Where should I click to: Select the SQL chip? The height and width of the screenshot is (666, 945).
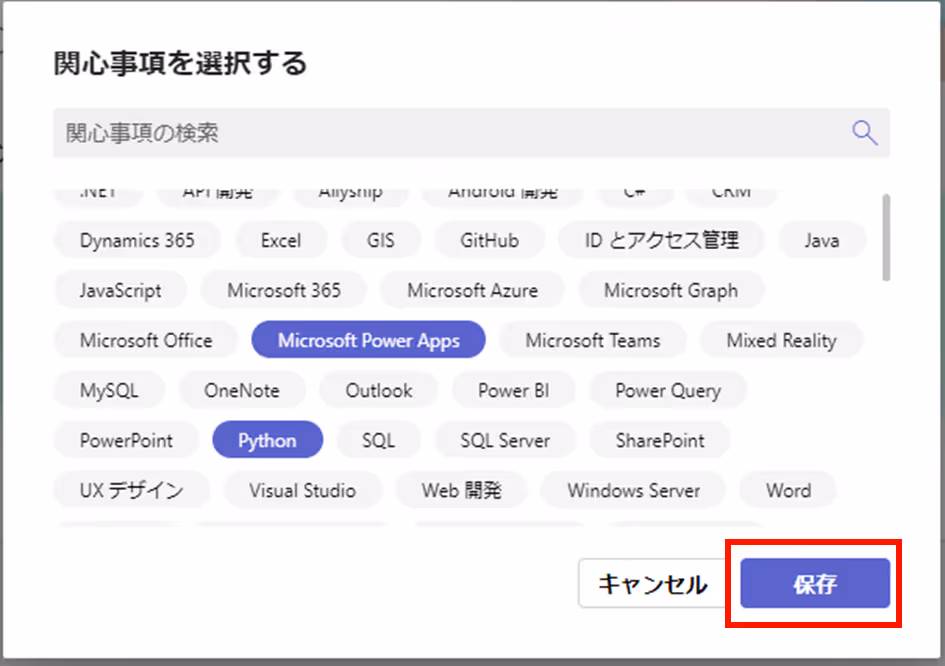coord(378,440)
